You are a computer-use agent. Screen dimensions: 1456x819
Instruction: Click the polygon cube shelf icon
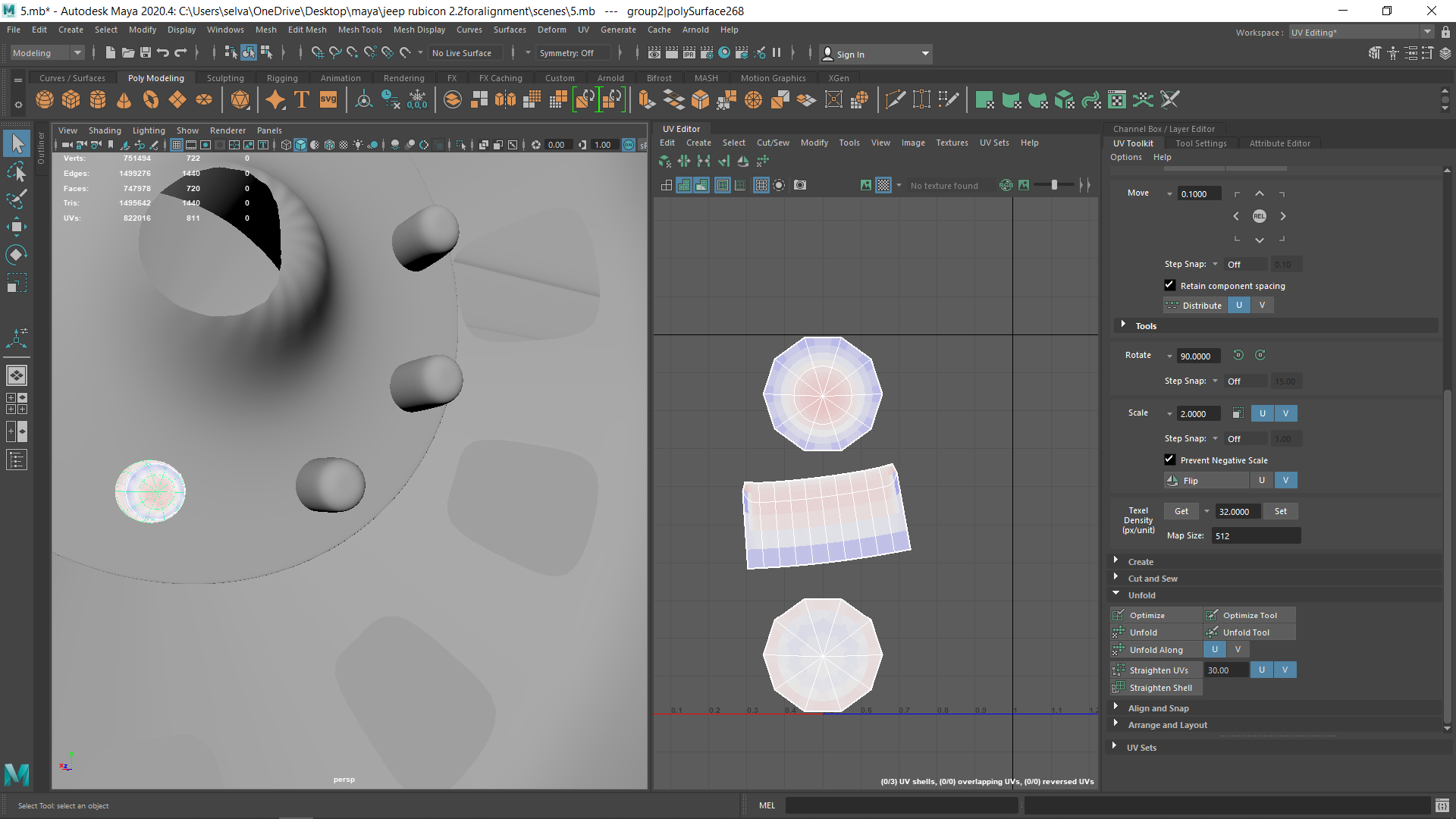[71, 99]
